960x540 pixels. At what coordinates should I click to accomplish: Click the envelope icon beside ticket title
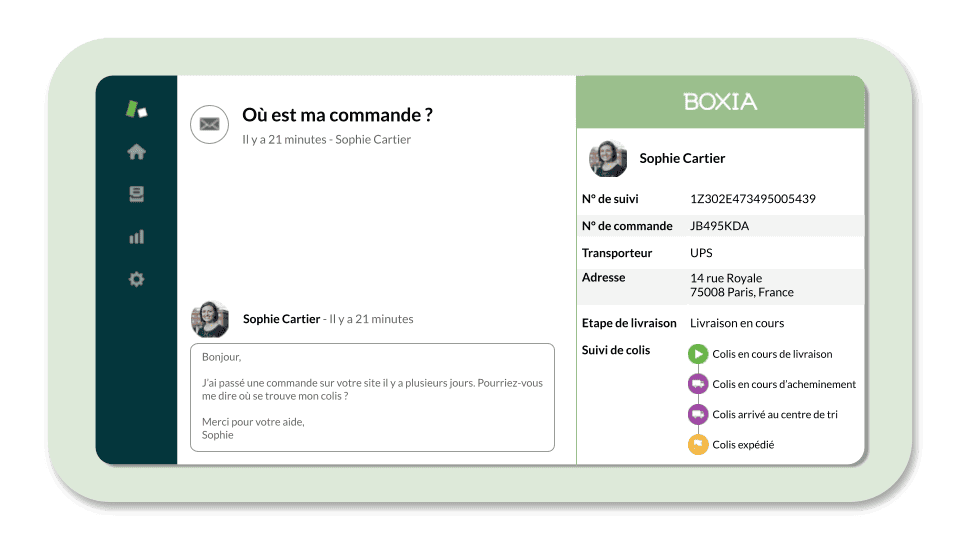pos(209,124)
